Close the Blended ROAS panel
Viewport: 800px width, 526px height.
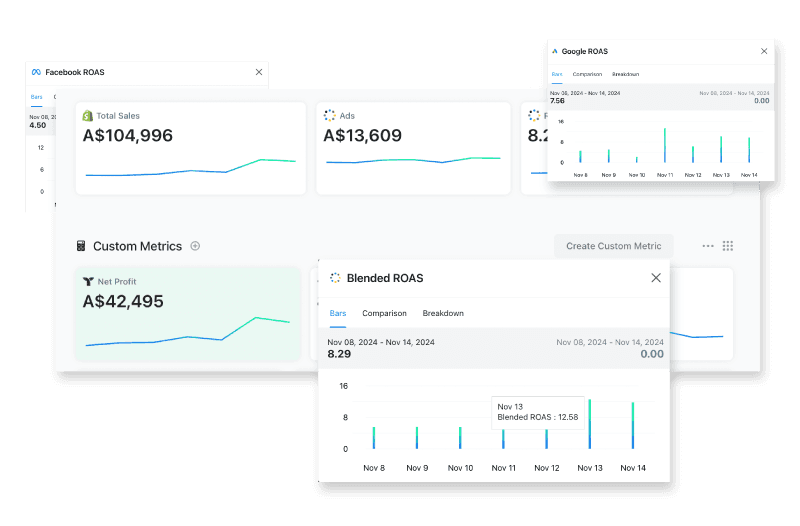[656, 278]
